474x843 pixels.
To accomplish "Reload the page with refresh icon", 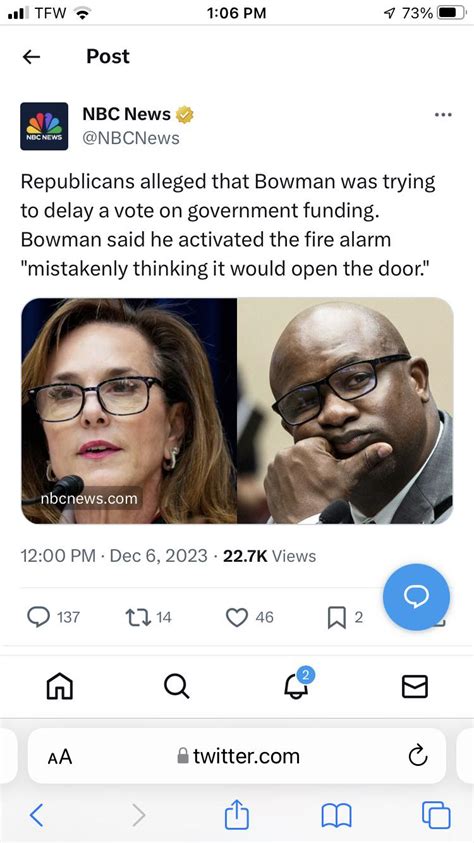I will (418, 755).
